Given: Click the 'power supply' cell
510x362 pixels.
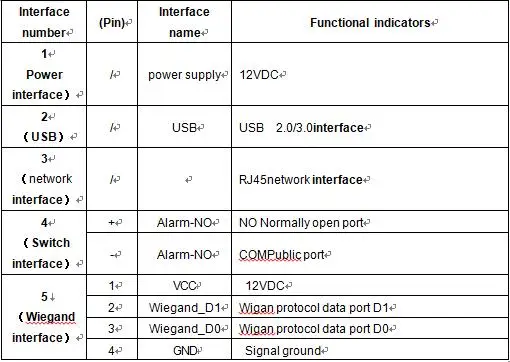Looking at the screenshot, I should 184,74.
